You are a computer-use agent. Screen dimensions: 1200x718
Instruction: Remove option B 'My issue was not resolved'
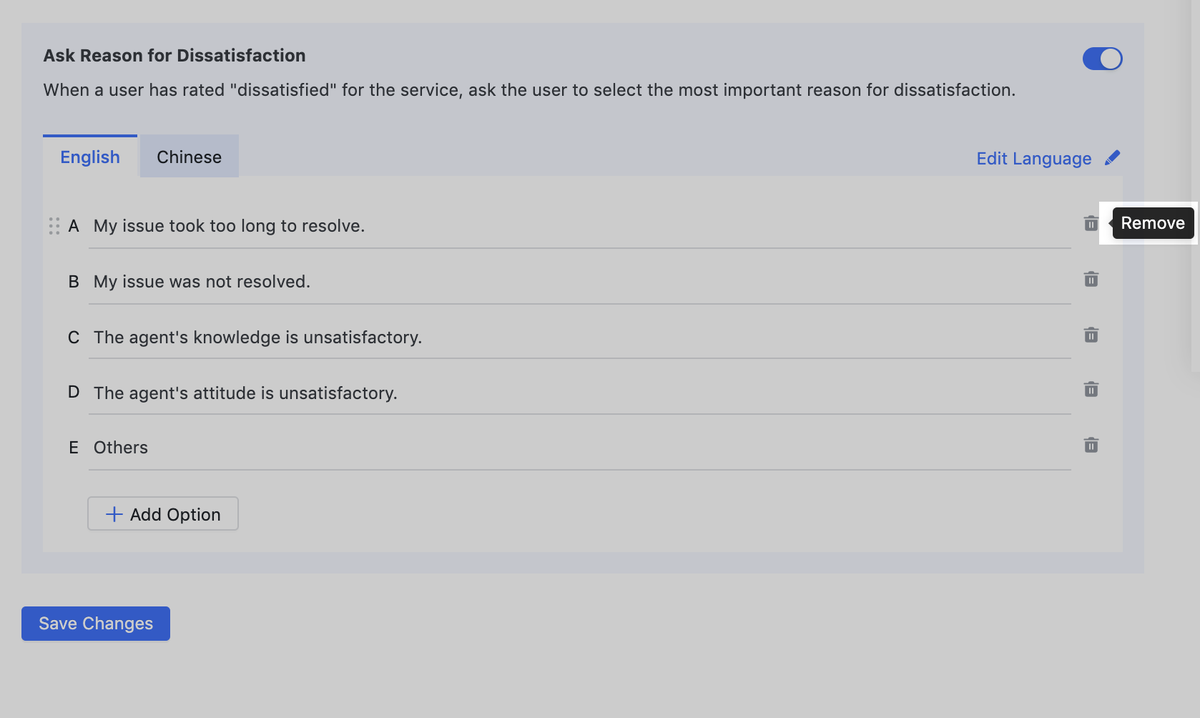(1091, 279)
